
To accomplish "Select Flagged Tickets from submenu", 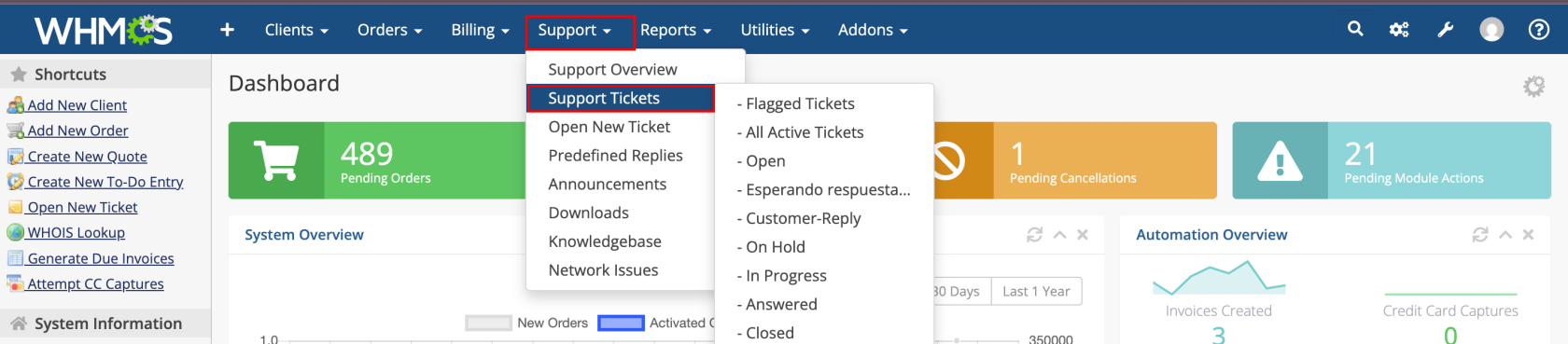I will point(796,103).
